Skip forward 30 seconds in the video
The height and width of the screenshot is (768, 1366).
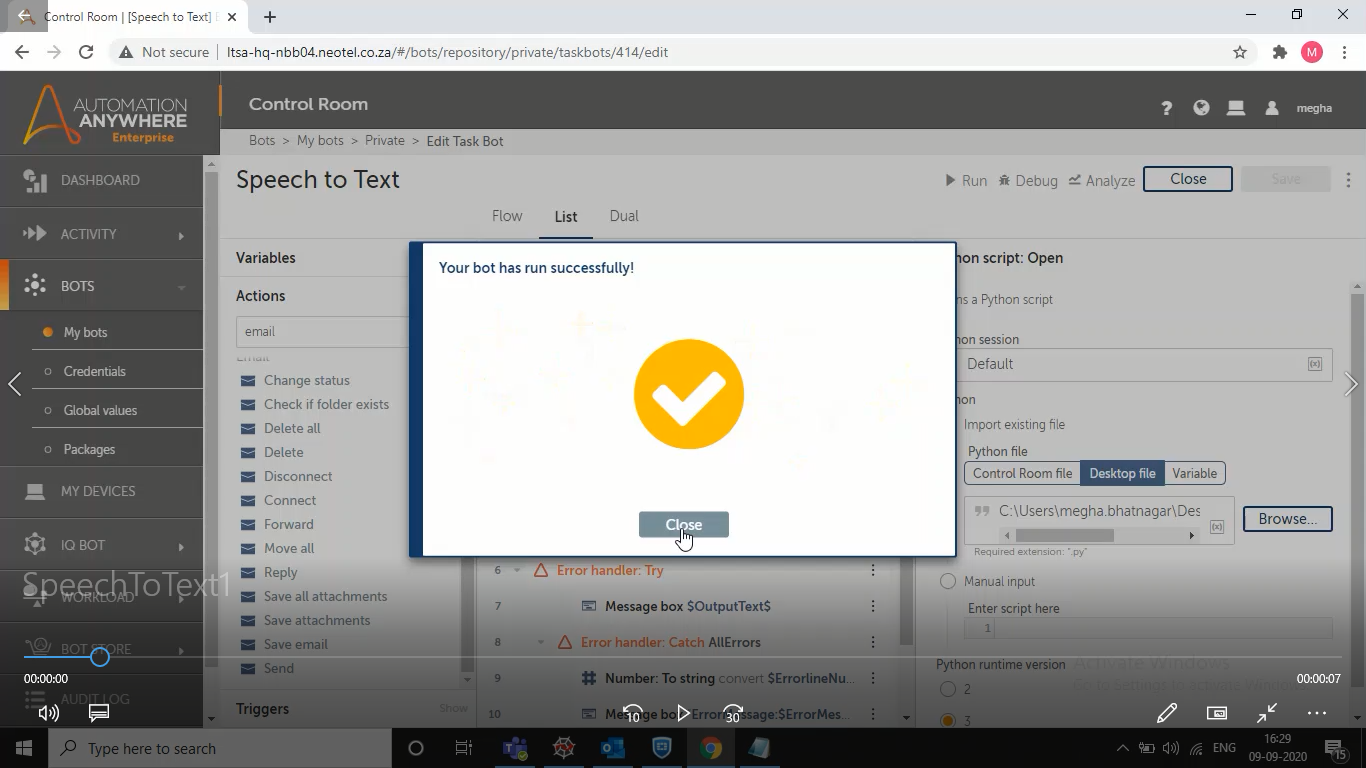coord(733,713)
